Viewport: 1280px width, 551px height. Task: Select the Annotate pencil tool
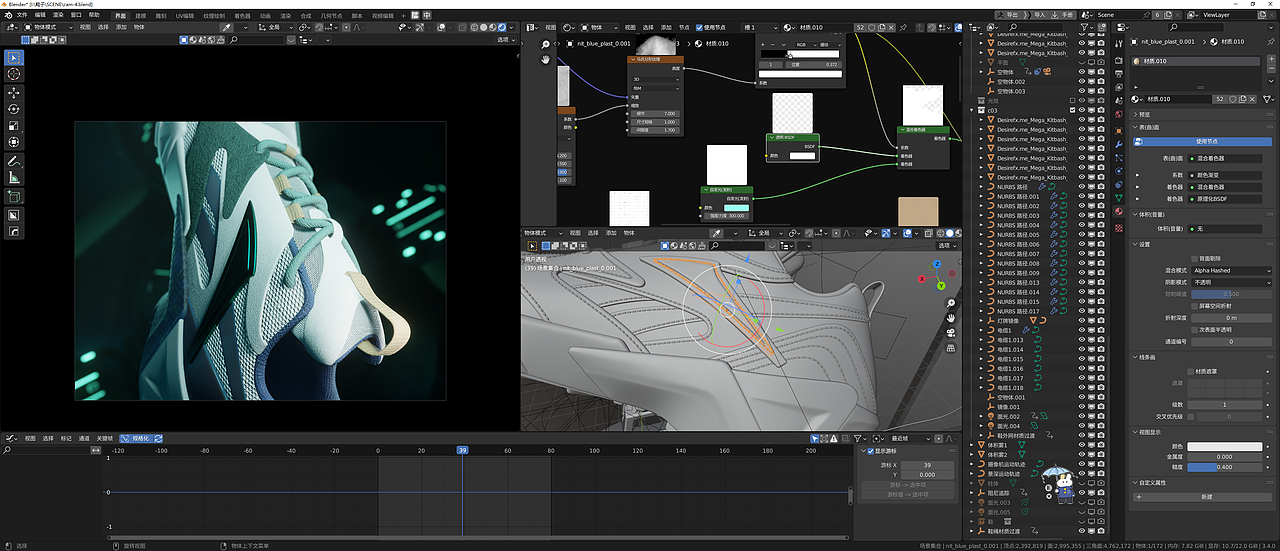click(x=14, y=161)
